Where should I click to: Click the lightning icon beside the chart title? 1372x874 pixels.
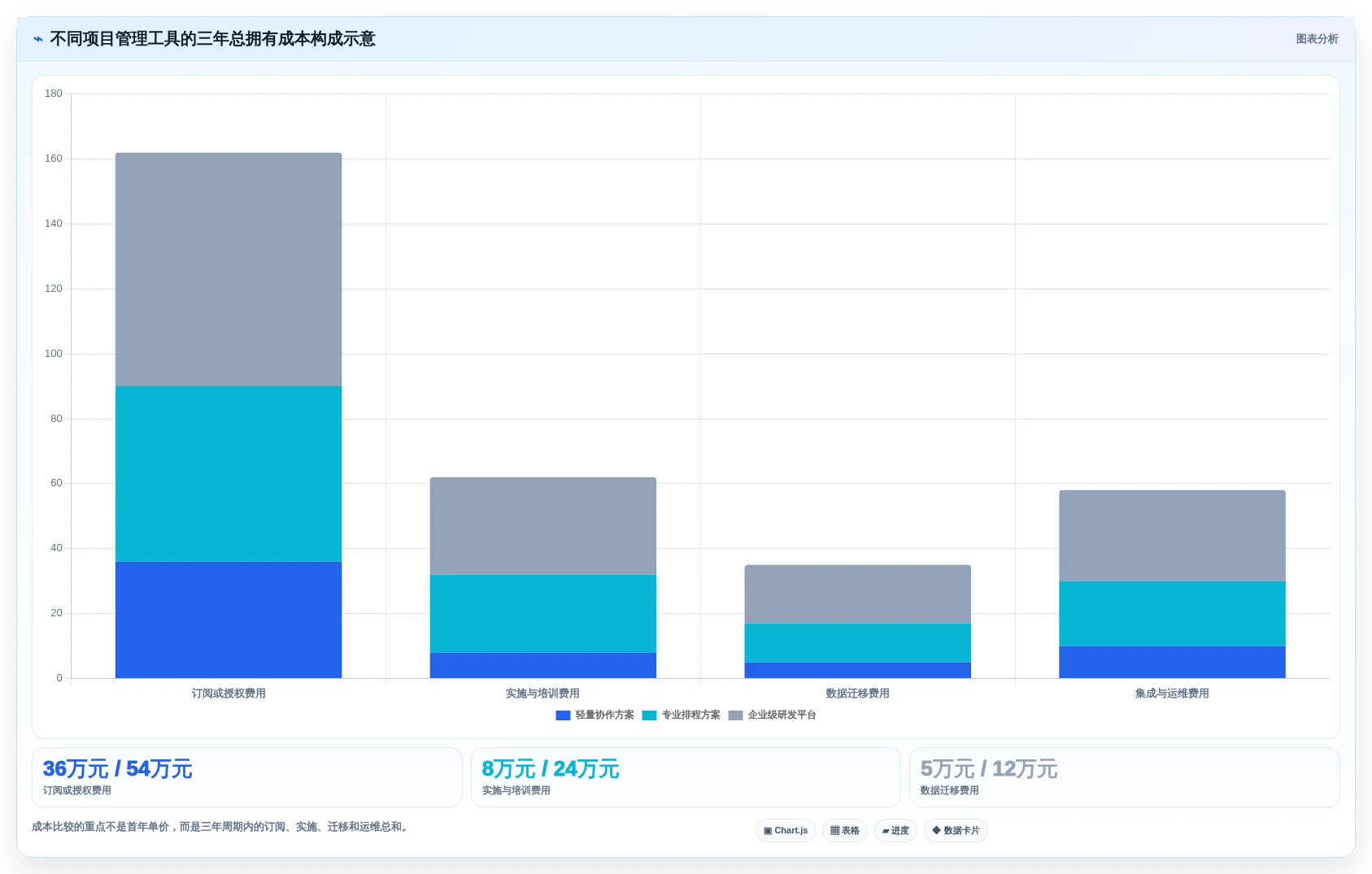point(38,39)
